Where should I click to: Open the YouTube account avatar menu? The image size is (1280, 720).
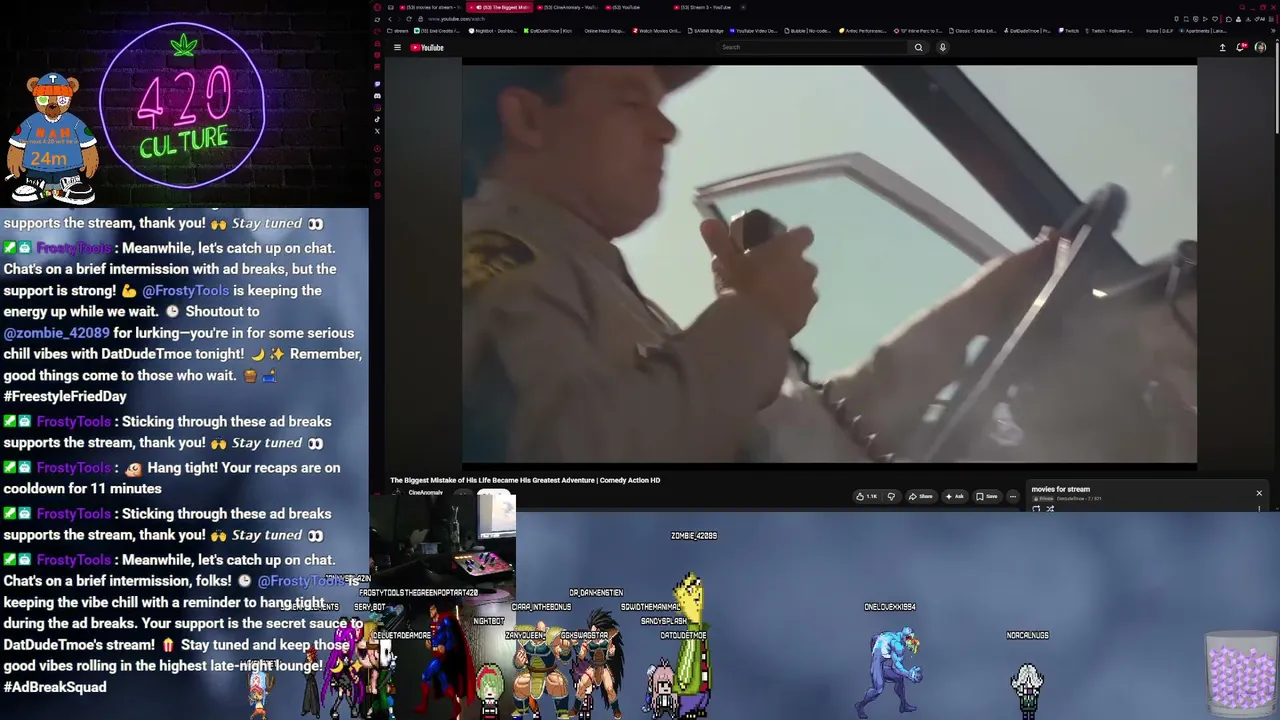click(1260, 47)
